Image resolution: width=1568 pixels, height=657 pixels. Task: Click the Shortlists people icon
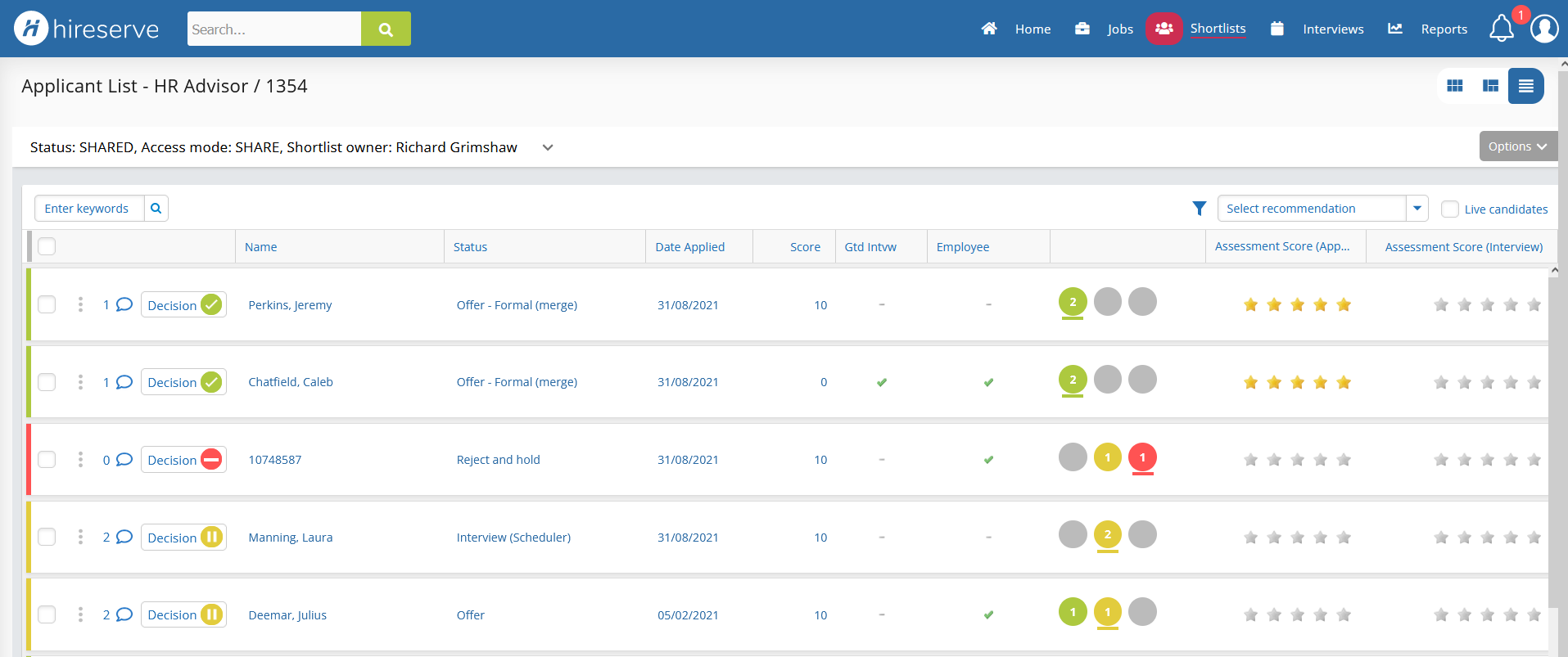pos(1164,29)
